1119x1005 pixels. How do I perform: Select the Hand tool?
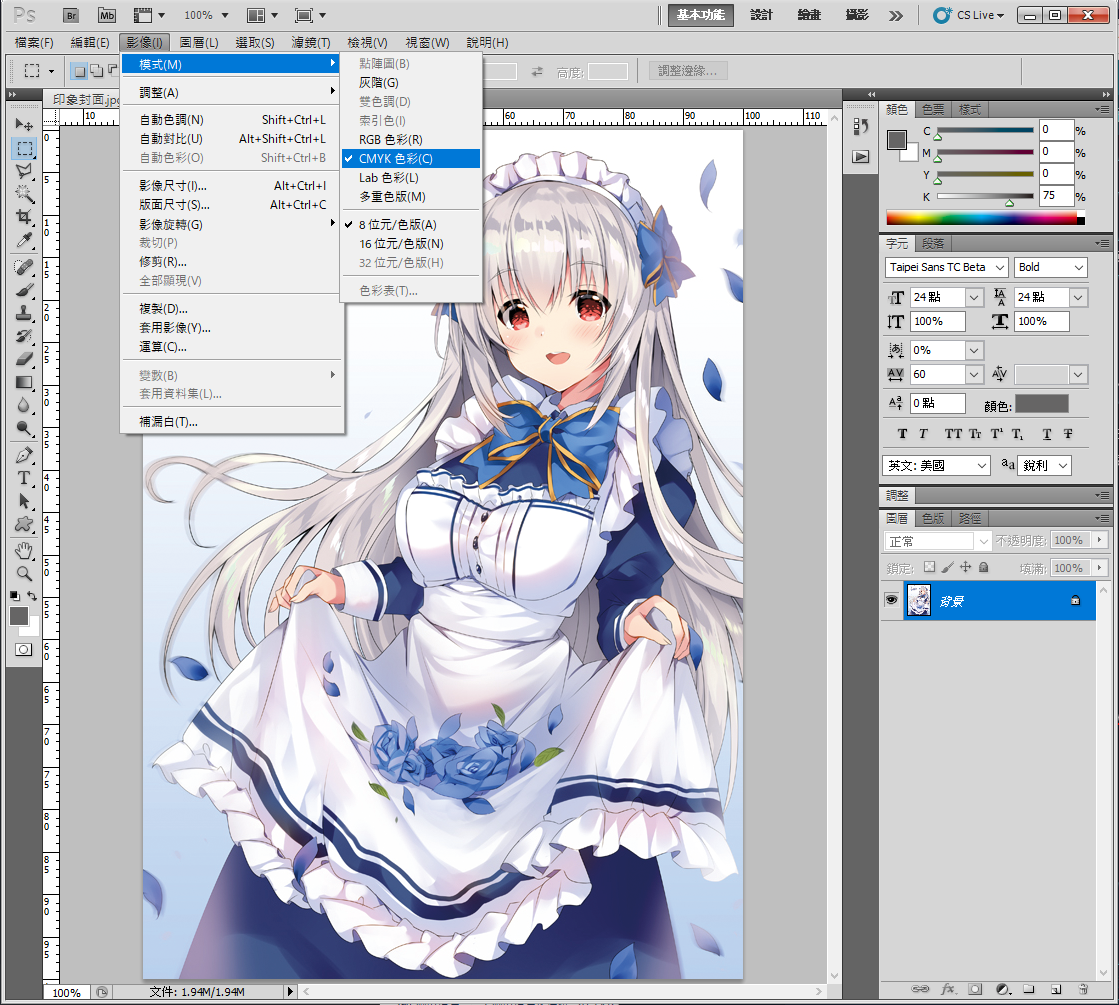(x=24, y=550)
